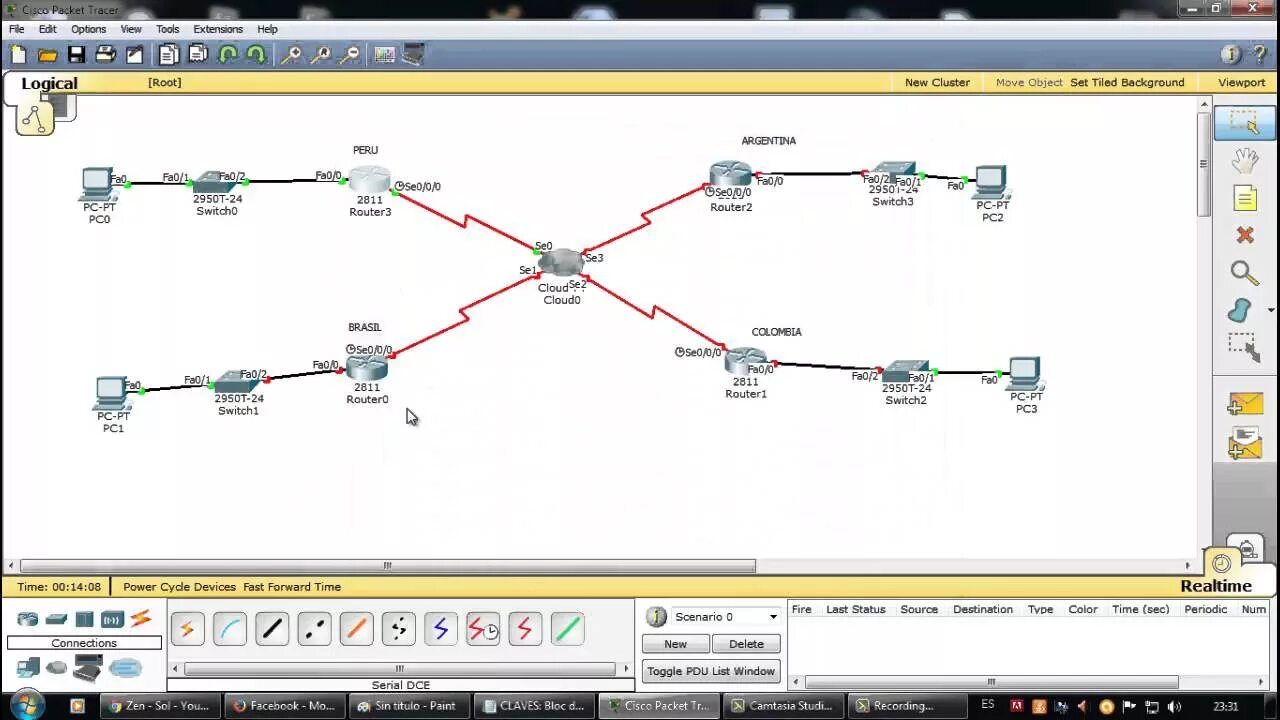Zoom out of the workspace
Screen dimensions: 1280x720
click(x=349, y=55)
